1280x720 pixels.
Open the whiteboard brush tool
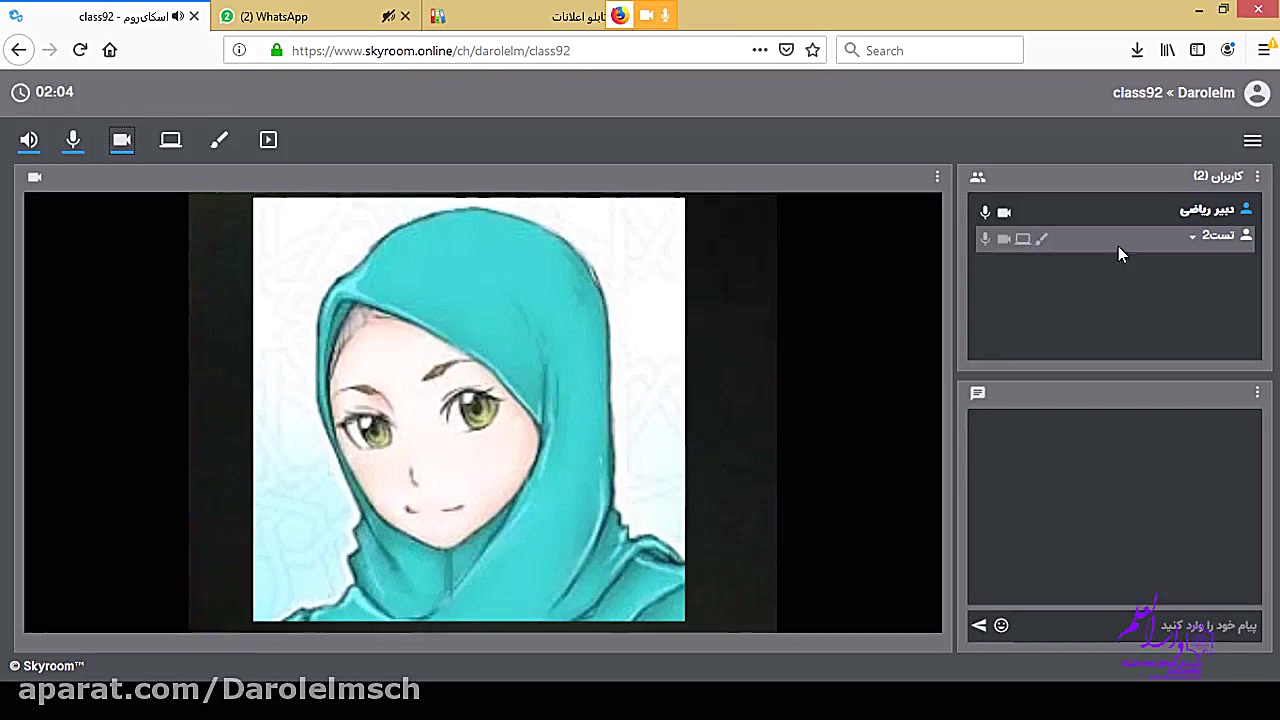pos(219,140)
